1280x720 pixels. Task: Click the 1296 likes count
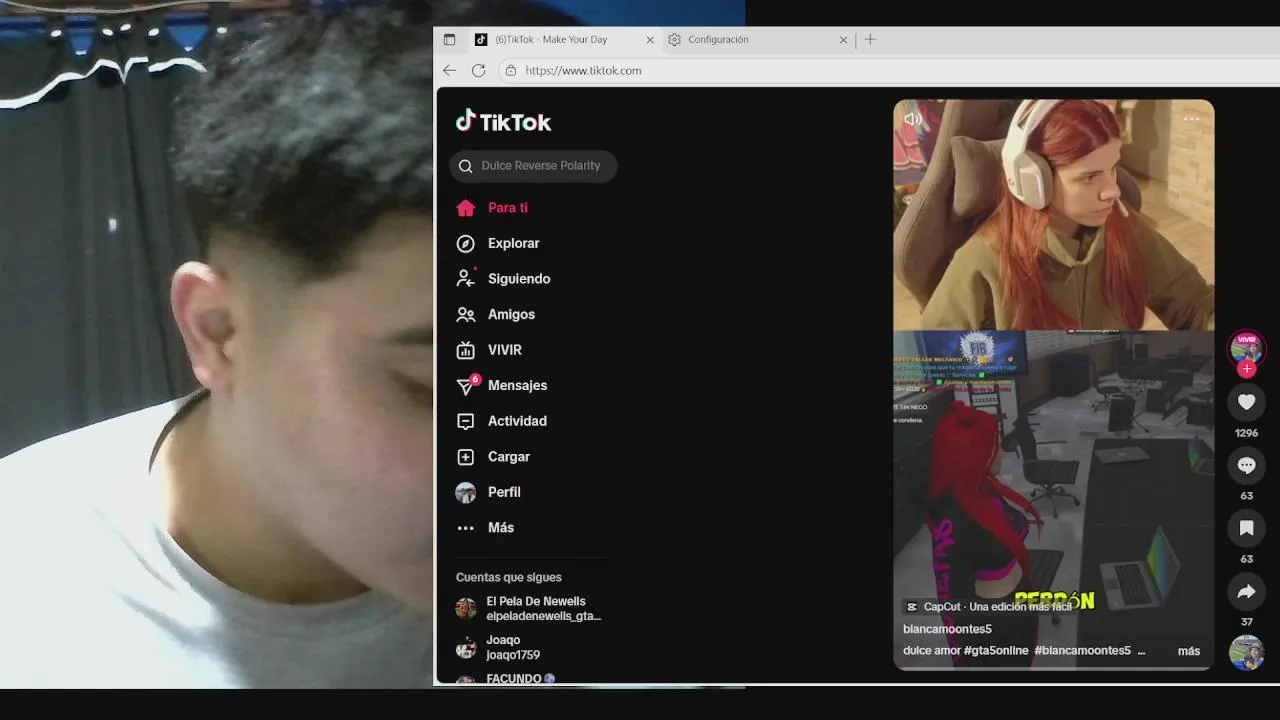tap(1246, 433)
